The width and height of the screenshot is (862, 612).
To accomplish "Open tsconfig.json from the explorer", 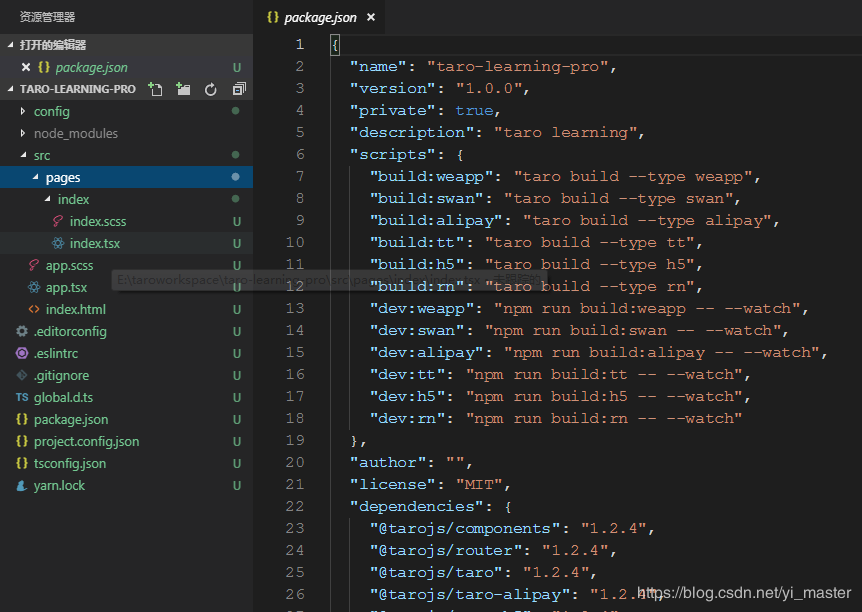I will [x=69, y=463].
